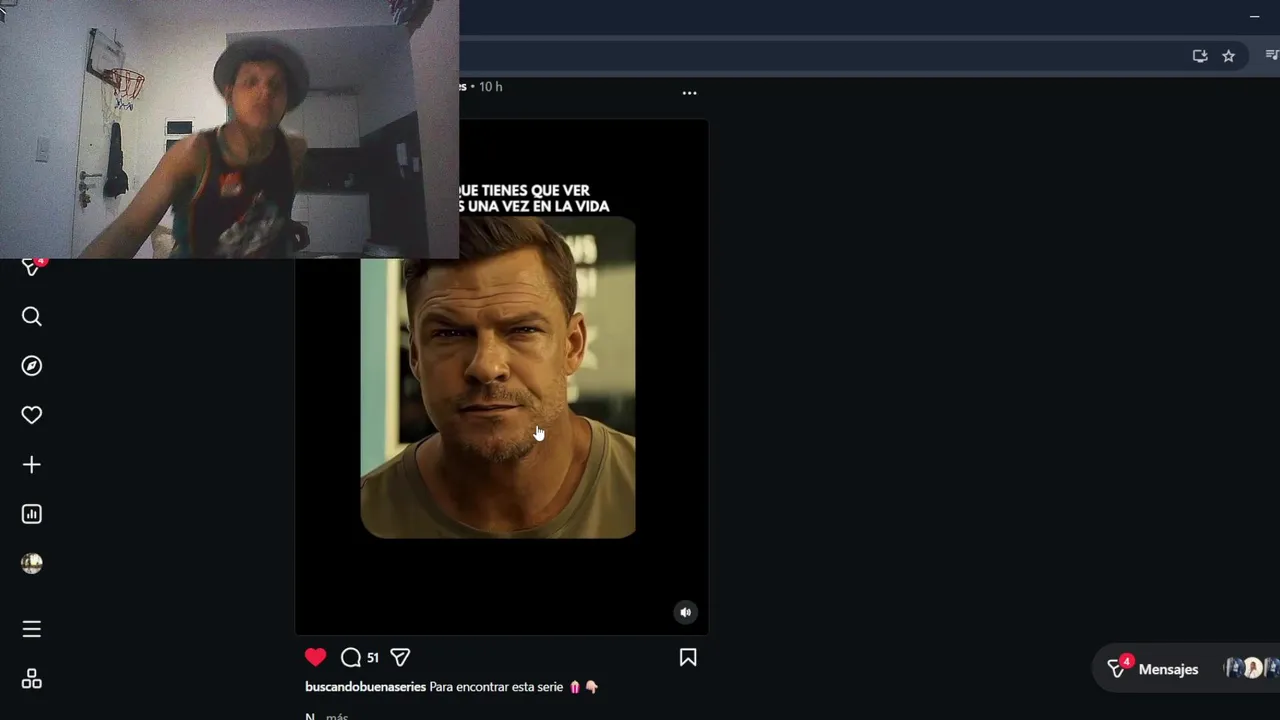This screenshot has height=720, width=1280.
Task: Open the Instagram search sidebar icon
Action: [x=32, y=317]
